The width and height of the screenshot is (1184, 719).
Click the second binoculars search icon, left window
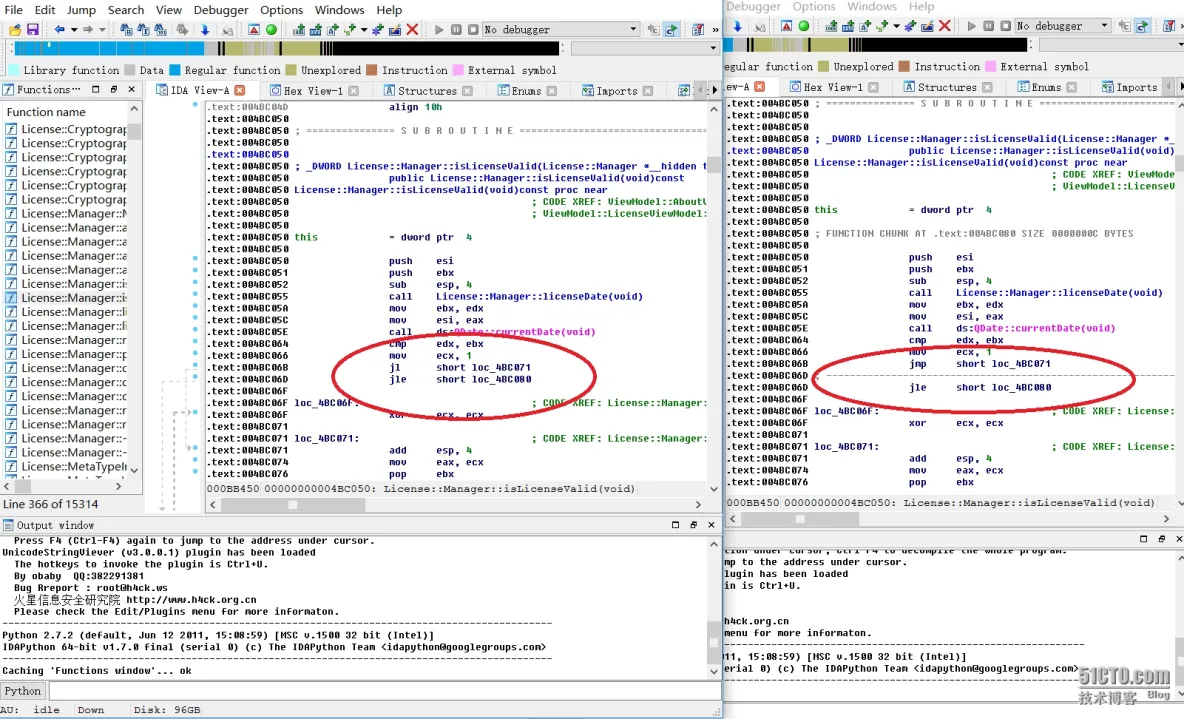coord(143,29)
